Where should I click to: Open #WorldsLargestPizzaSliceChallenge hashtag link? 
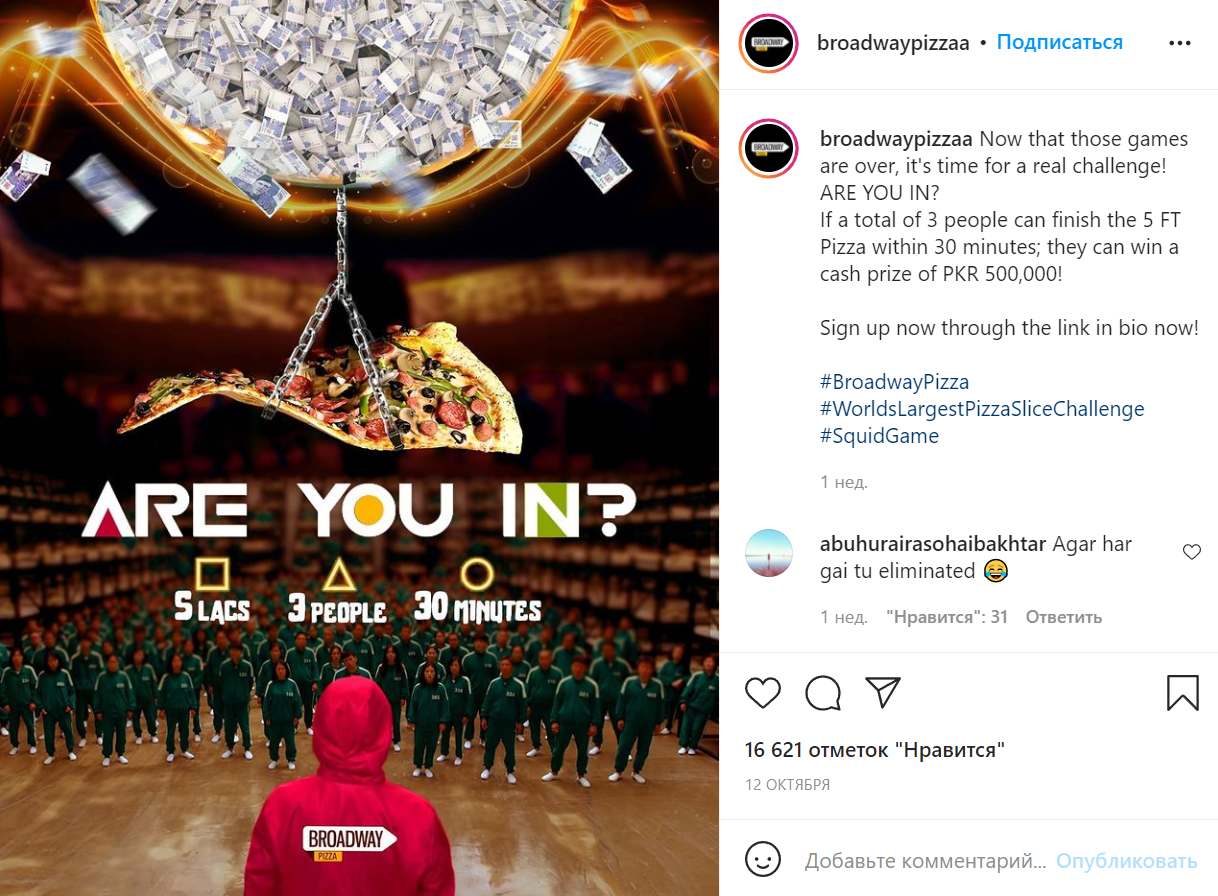tap(982, 409)
